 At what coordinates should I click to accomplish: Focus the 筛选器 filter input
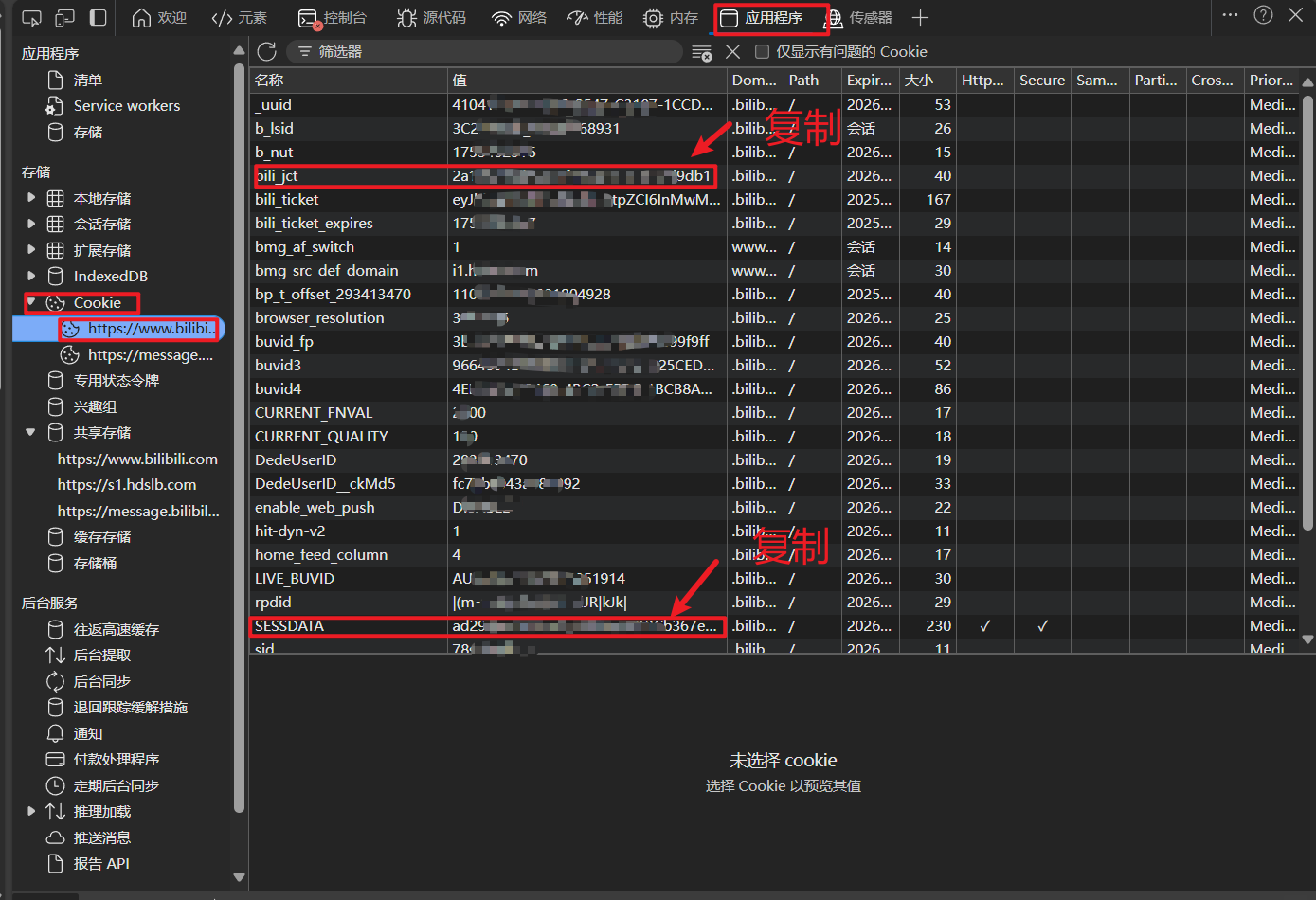485,52
